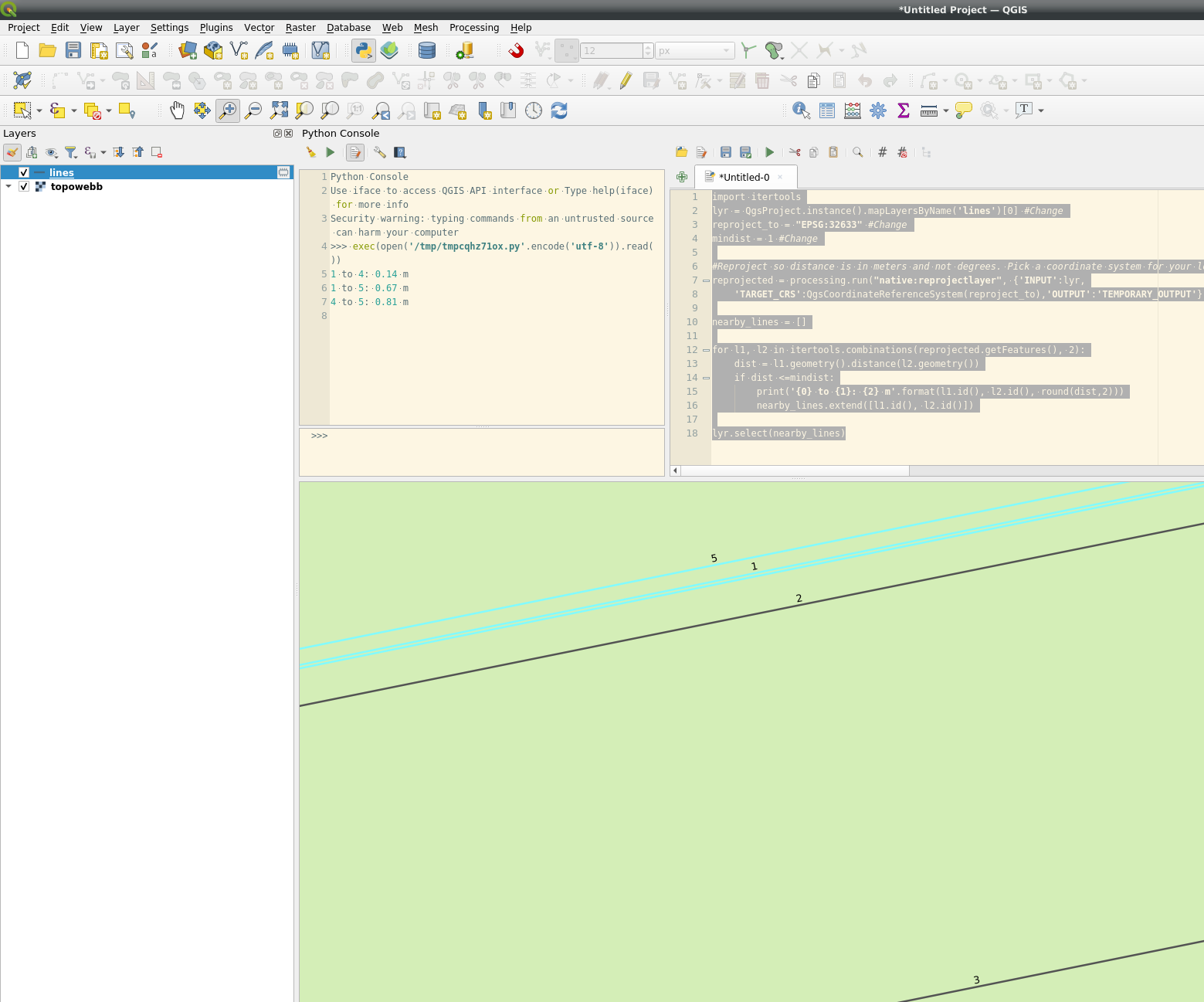Click the font size spin box value
Viewport: 1204px width, 1002px height.
click(x=611, y=51)
